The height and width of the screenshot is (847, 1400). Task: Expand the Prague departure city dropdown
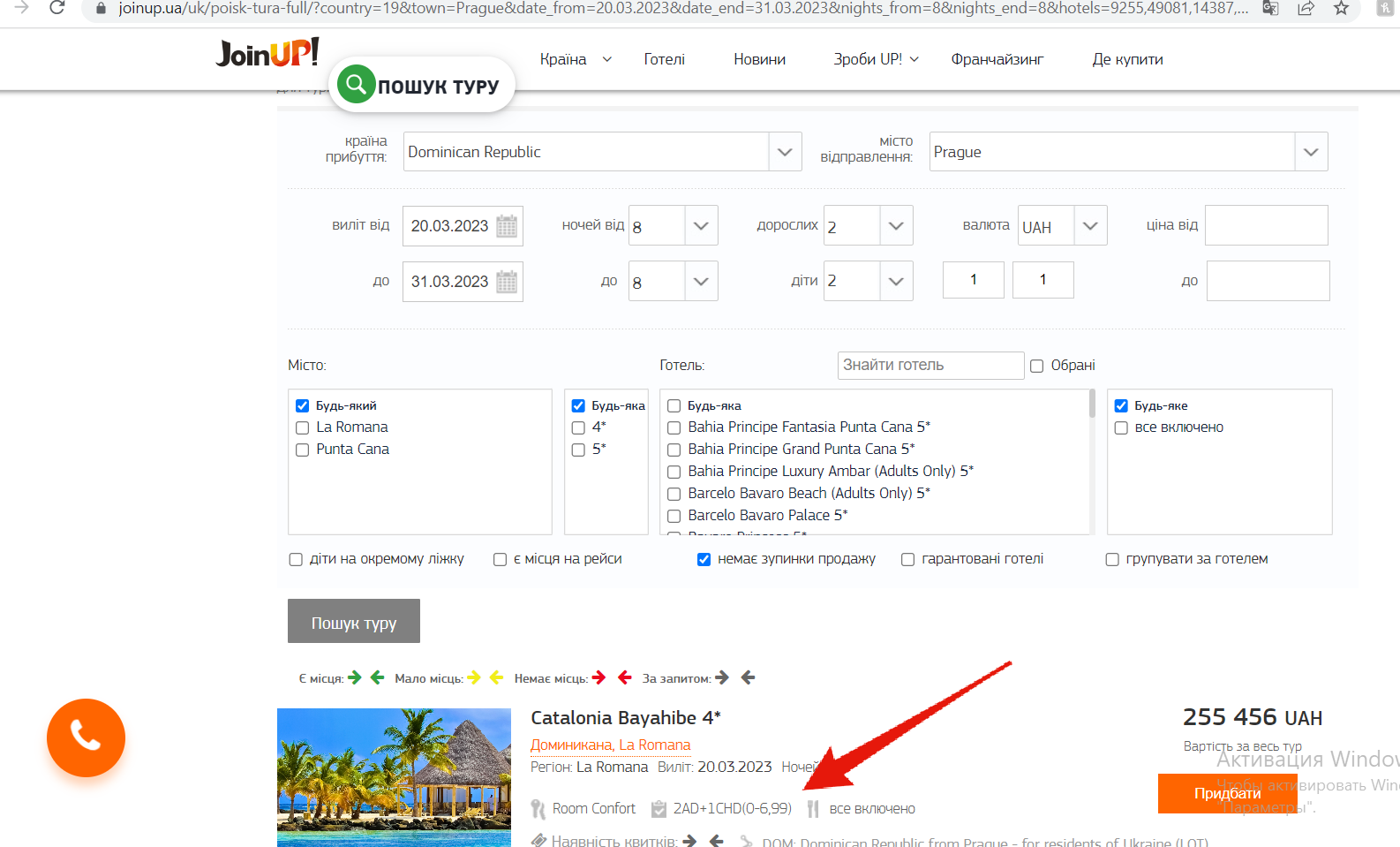(x=1311, y=152)
